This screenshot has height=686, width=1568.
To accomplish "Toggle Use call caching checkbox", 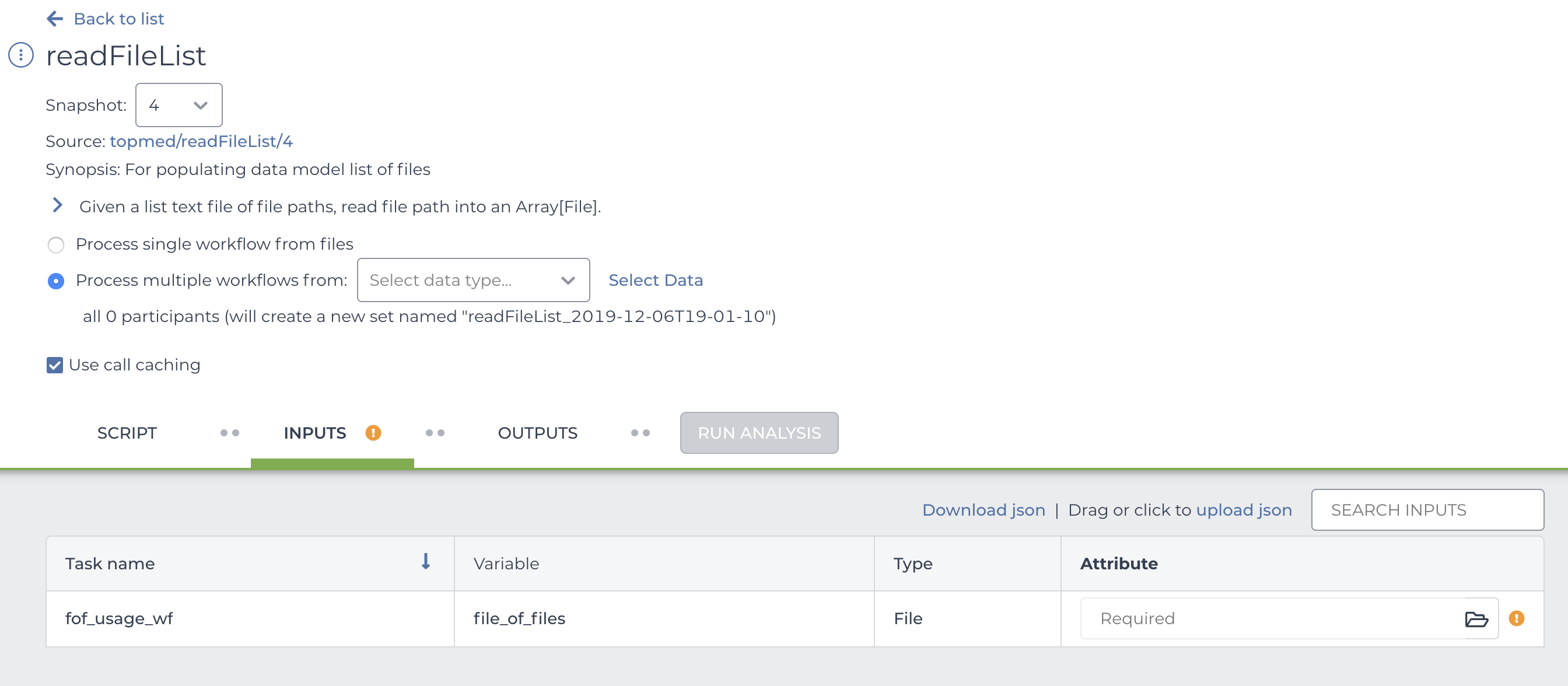I will (55, 365).
